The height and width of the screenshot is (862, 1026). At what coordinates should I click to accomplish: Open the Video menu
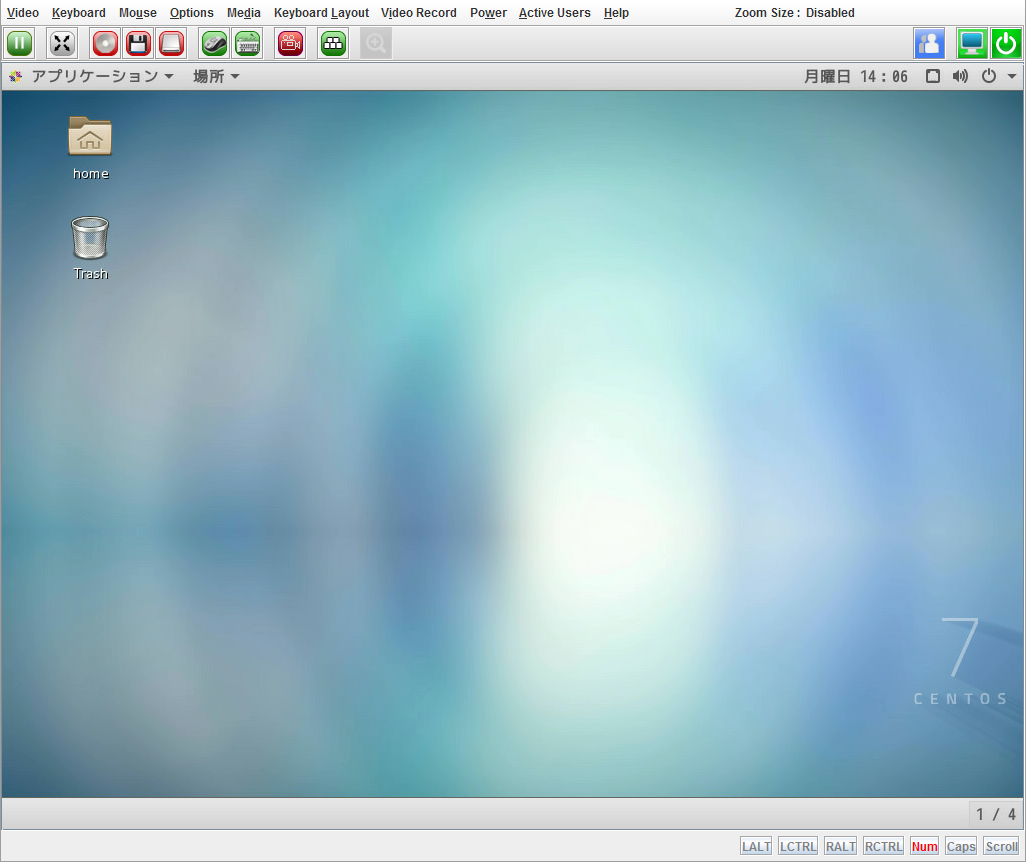tap(23, 12)
